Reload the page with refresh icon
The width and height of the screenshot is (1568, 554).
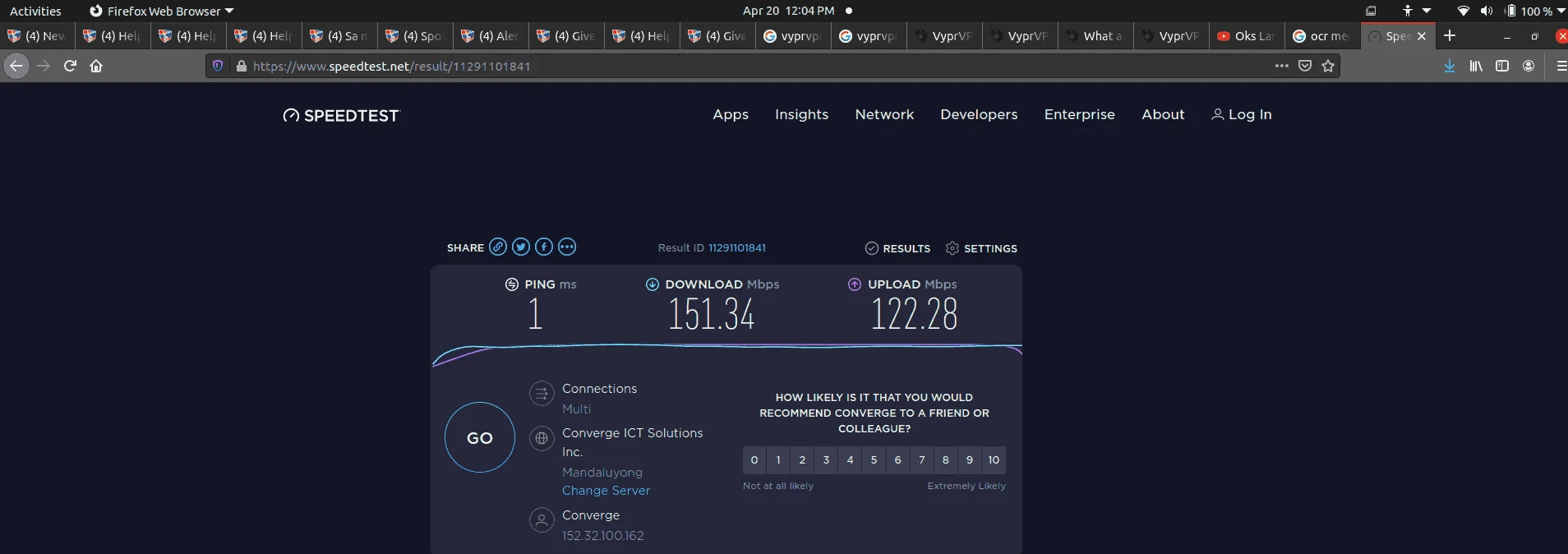(x=70, y=66)
